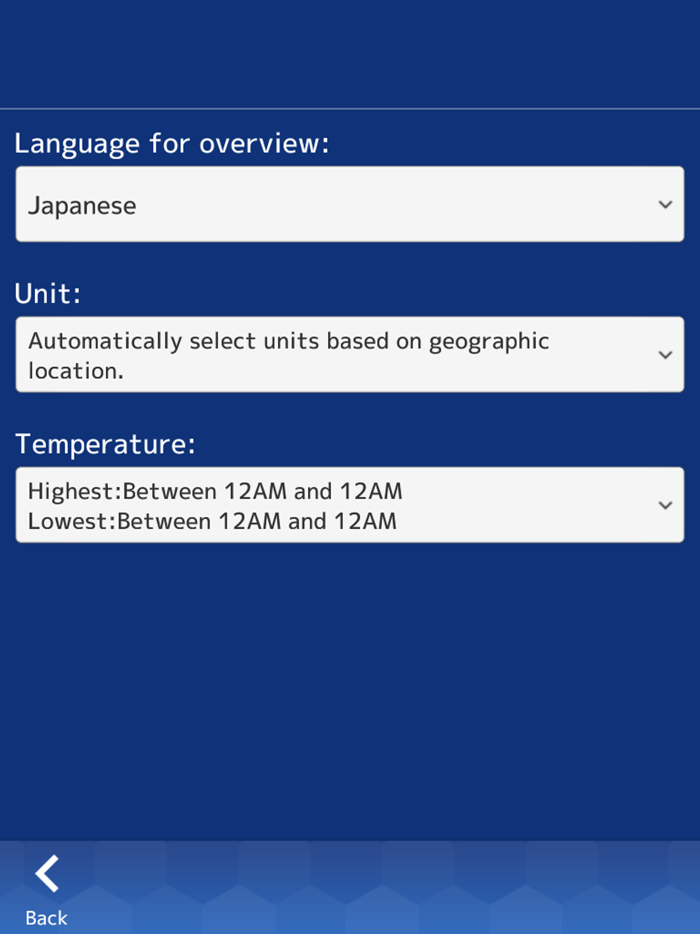Click the chevron on the Temperature dropdown
700x934 pixels.
666,504
